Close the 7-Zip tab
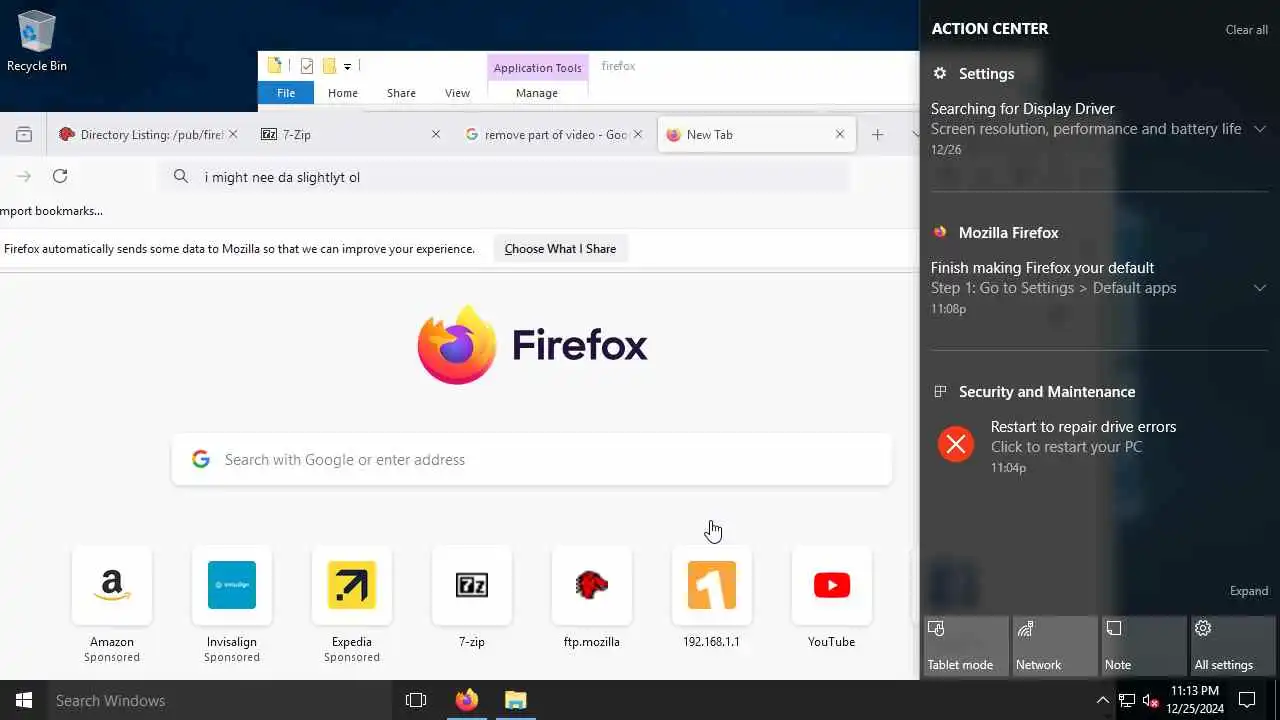This screenshot has height=720, width=1280. (x=435, y=134)
